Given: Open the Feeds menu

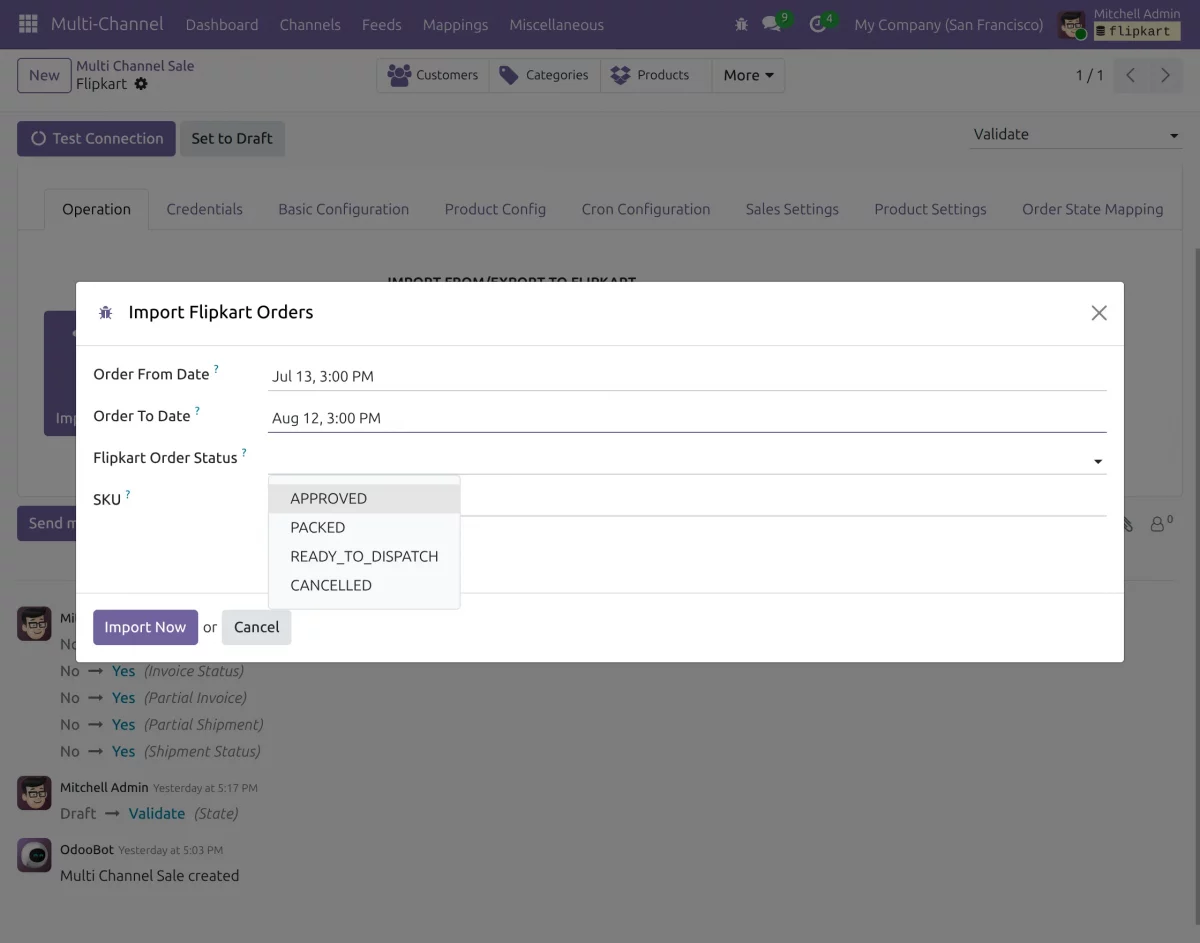Looking at the screenshot, I should [381, 24].
